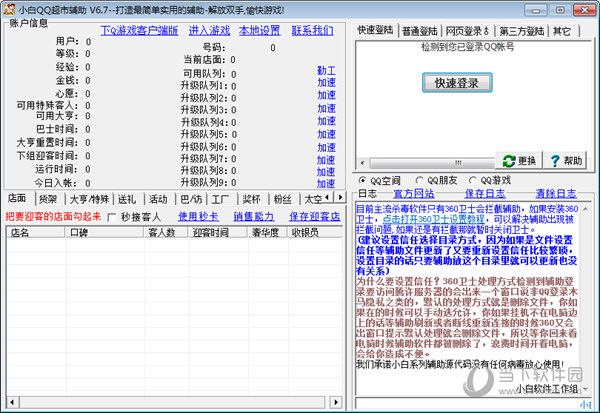Click the login panel scroll left arrow

[x=362, y=163]
